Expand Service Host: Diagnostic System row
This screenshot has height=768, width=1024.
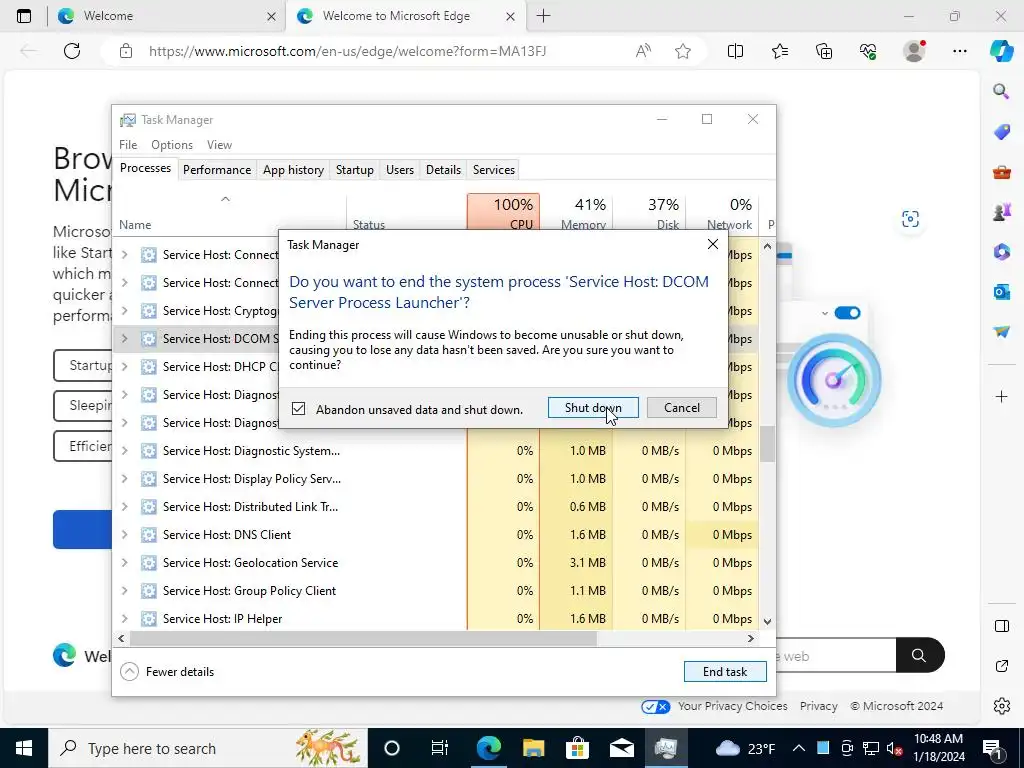pyautogui.click(x=125, y=451)
